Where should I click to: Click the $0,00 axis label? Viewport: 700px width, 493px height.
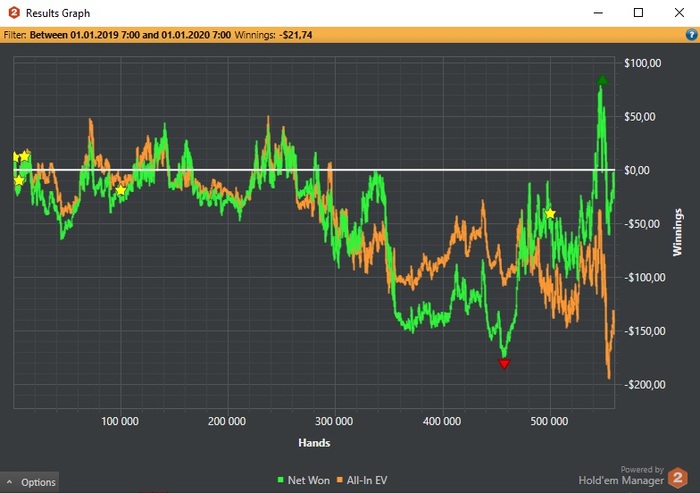point(637,171)
